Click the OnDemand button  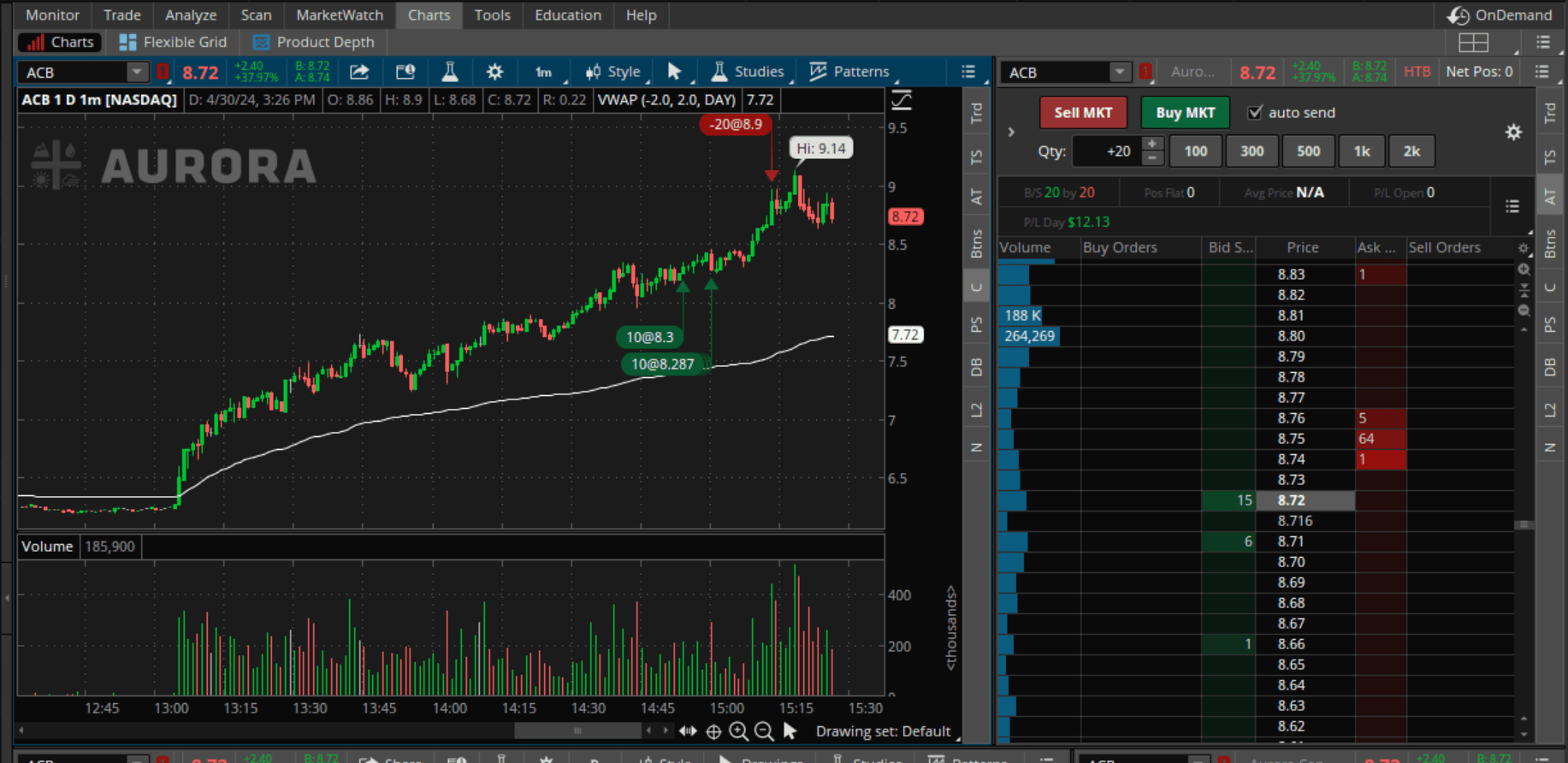(1500, 15)
